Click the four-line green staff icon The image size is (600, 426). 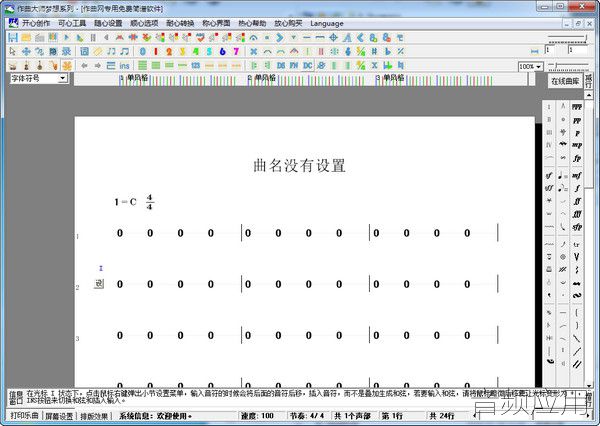click(142, 65)
